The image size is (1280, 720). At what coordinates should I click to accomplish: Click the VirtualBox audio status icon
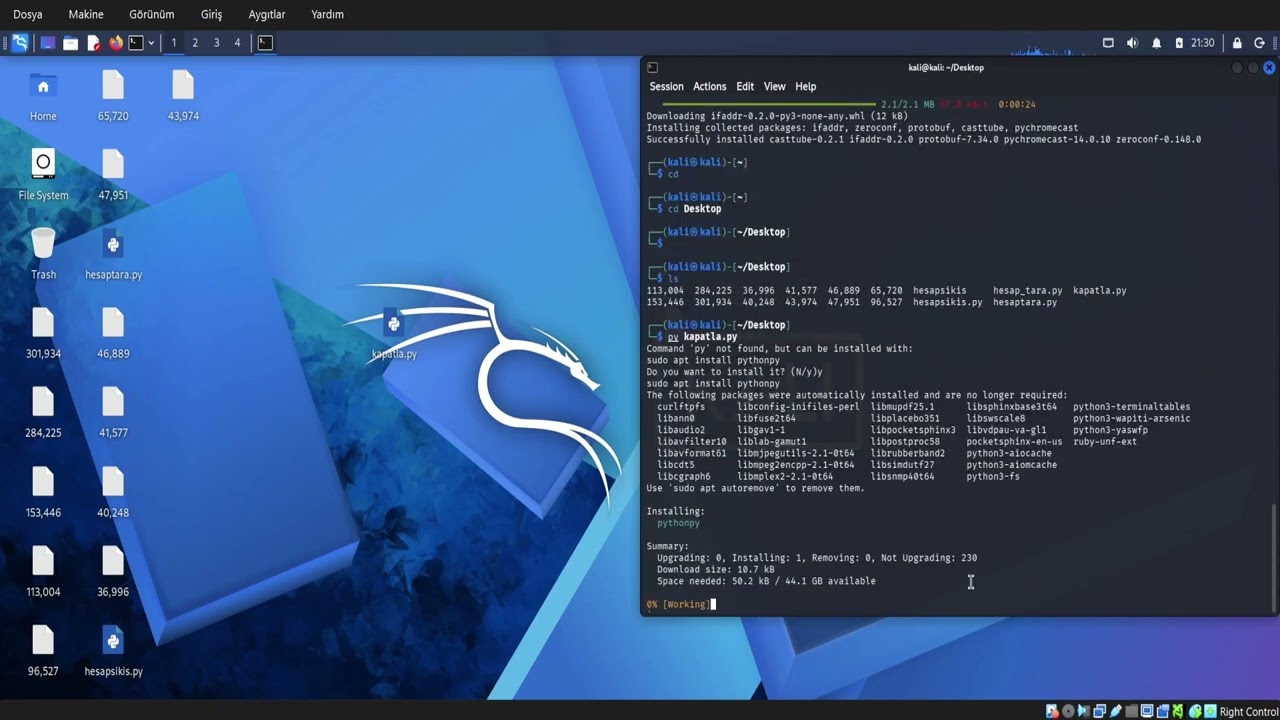[x=1084, y=711]
